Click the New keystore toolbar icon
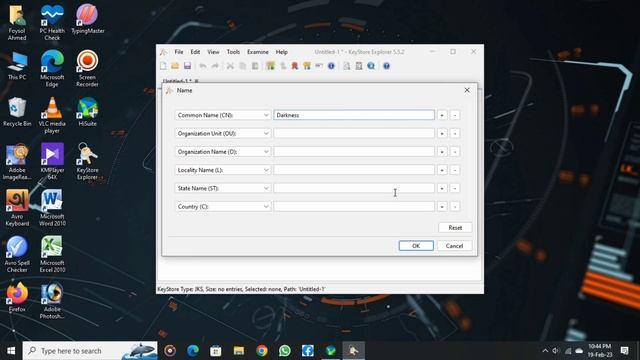 point(163,66)
